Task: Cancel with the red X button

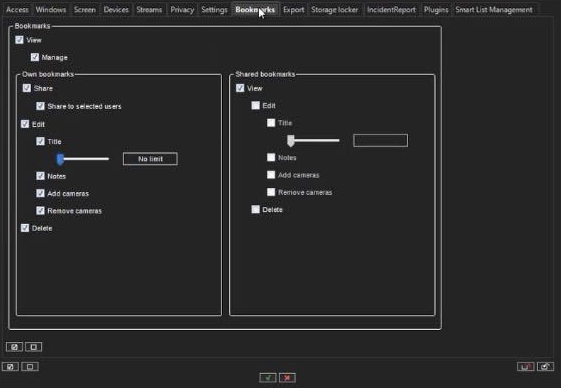Action: (287, 378)
